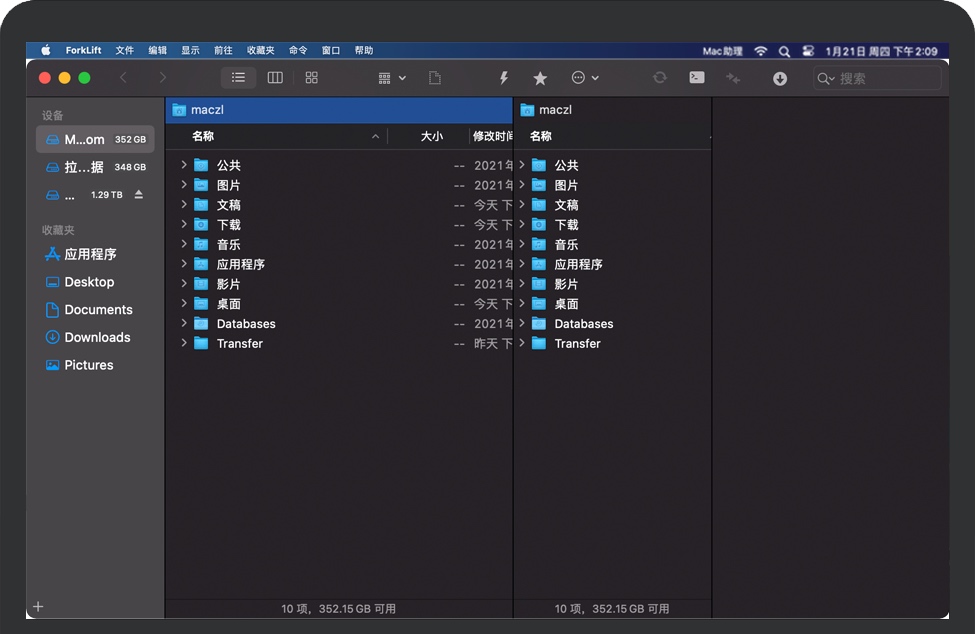Expand the Databases folder in left pane

[184, 323]
